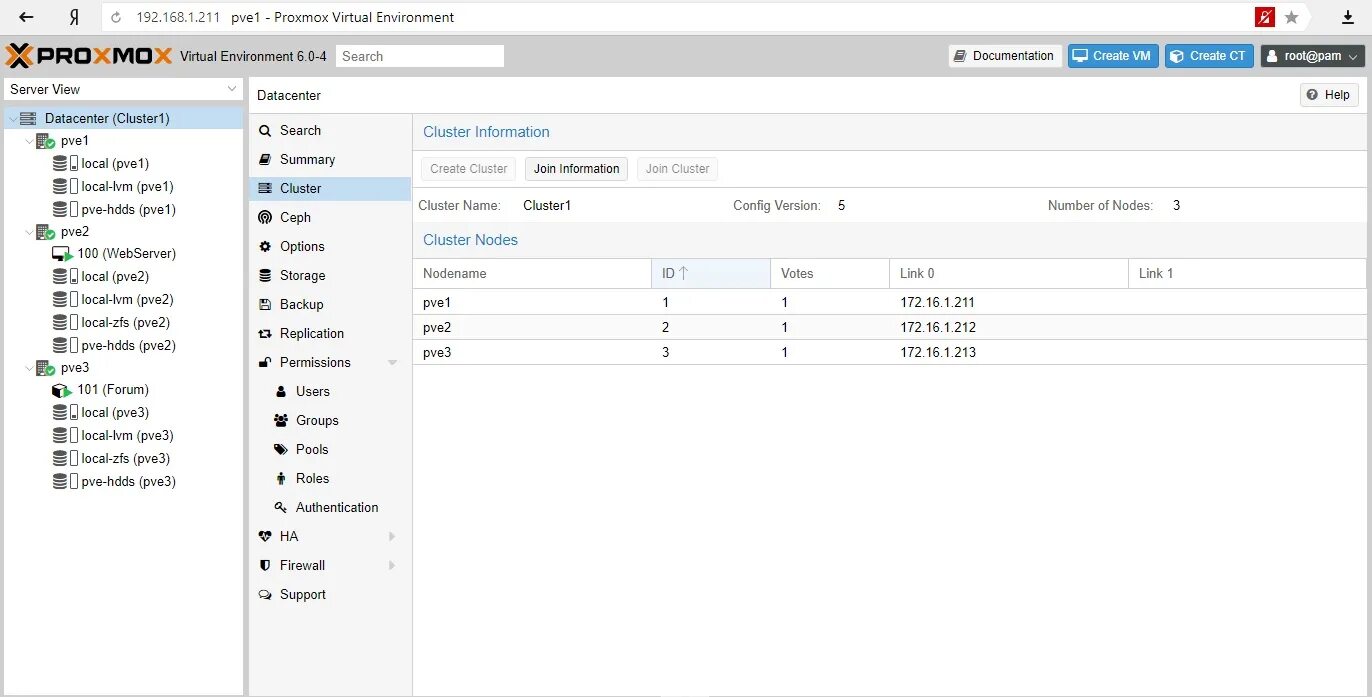This screenshot has height=697, width=1372.
Task: Click the browser reload icon
Action: [x=116, y=17]
